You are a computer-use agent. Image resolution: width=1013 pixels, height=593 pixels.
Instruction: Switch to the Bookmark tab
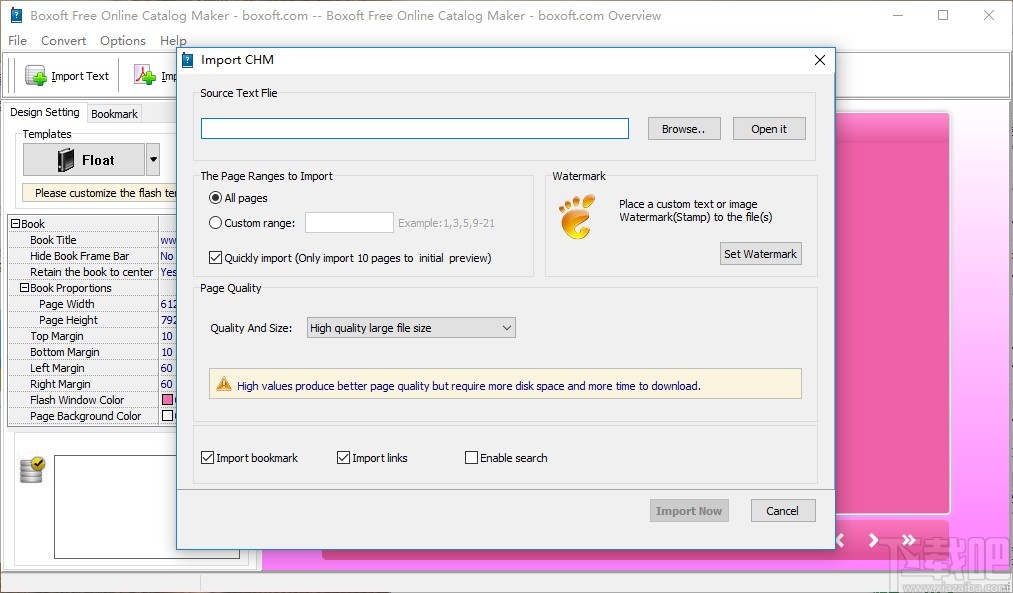coord(113,113)
